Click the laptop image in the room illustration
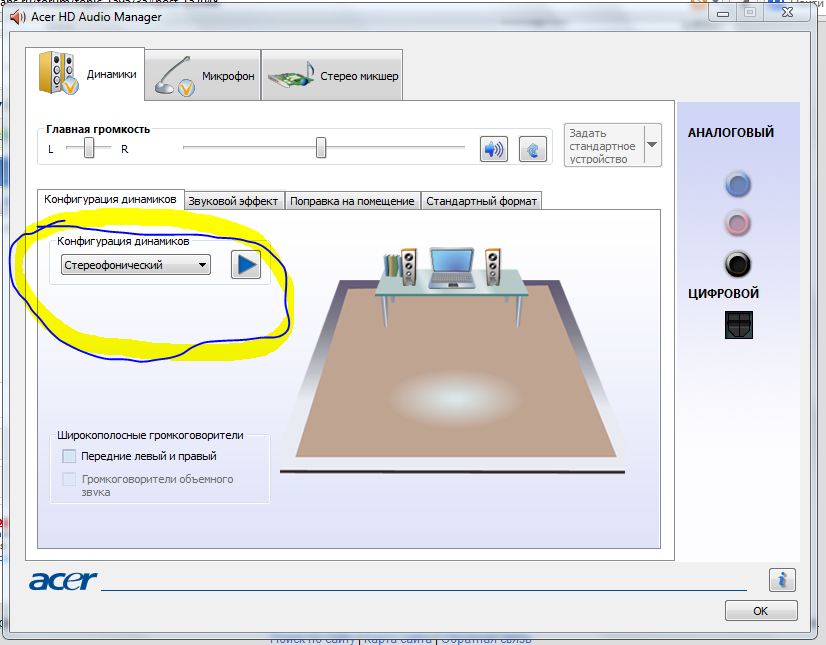The width and height of the screenshot is (826, 645). coord(451,268)
